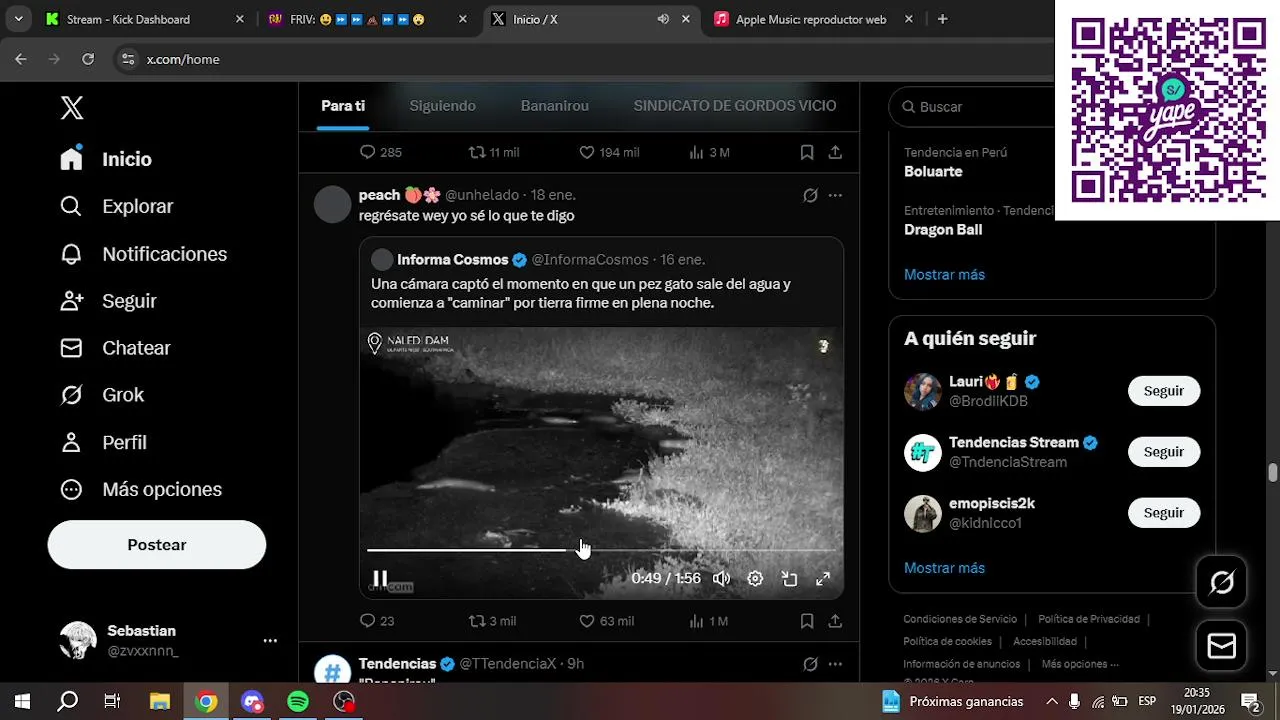Open Perfil in the sidebar
This screenshot has height=720, width=1280.
103,442
